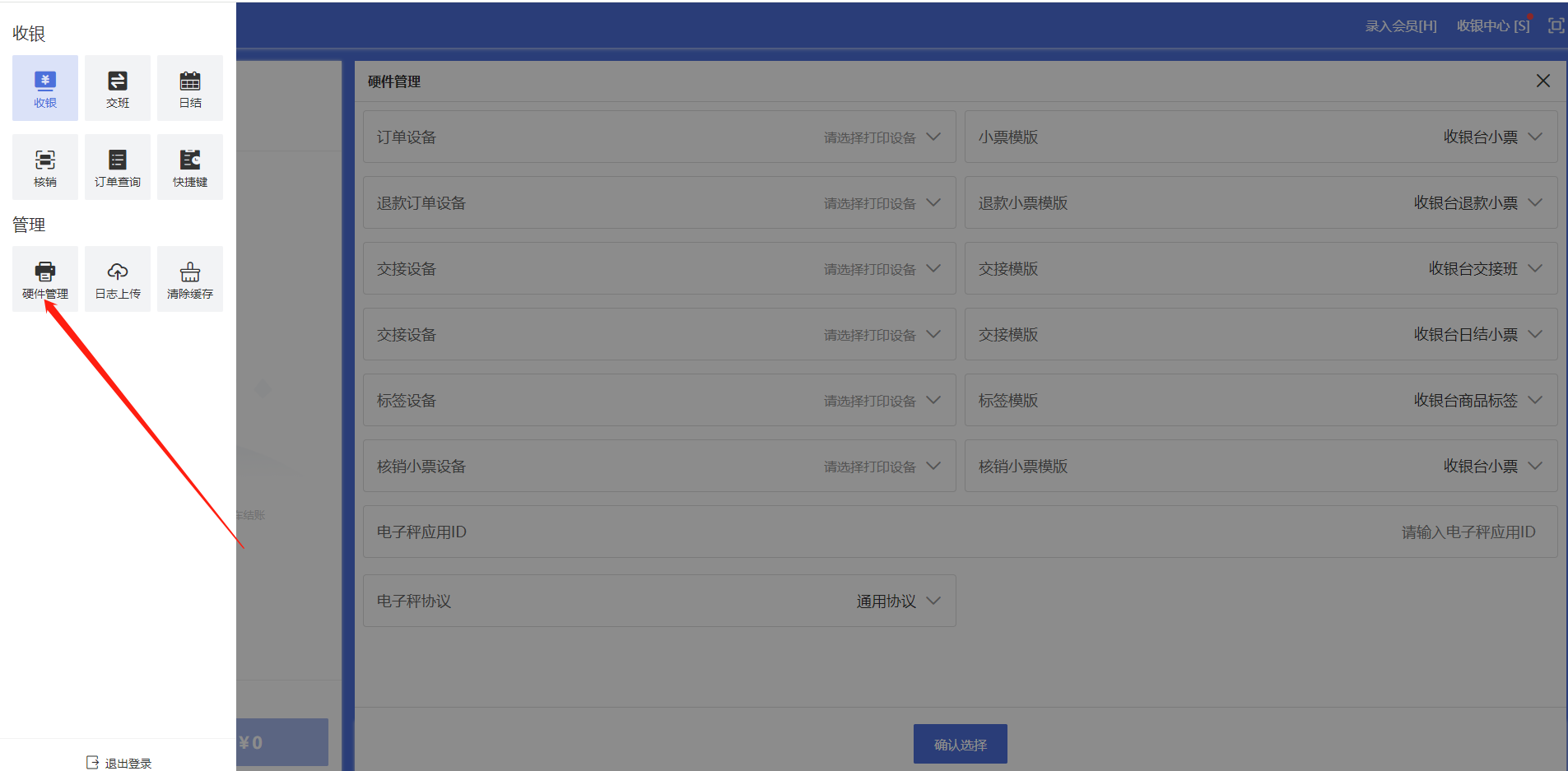Open the 日结 daily settlement tile
The height and width of the screenshot is (771, 1568).
190,88
